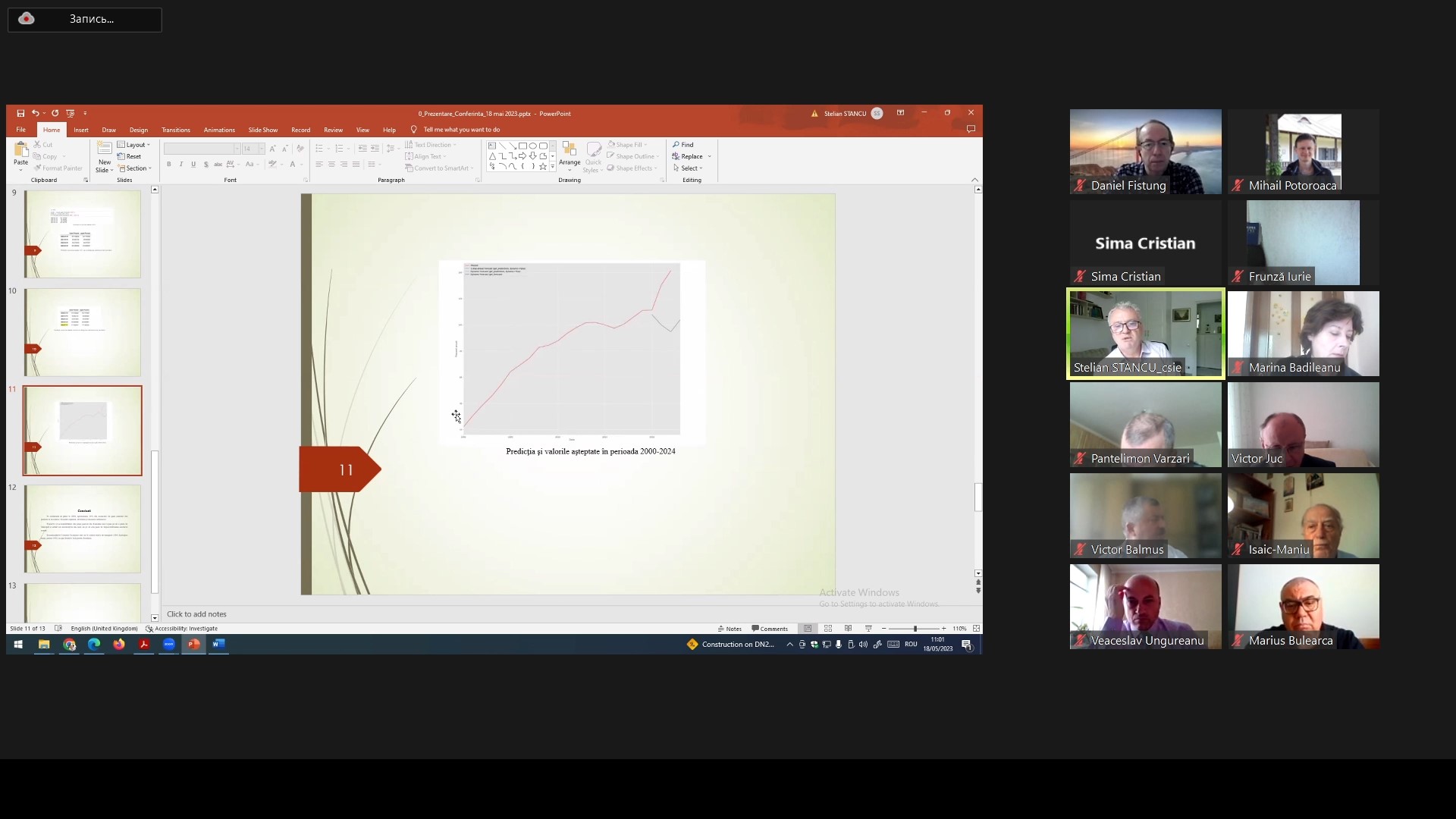Expand Select dropdown in Editing group

[x=688, y=168]
